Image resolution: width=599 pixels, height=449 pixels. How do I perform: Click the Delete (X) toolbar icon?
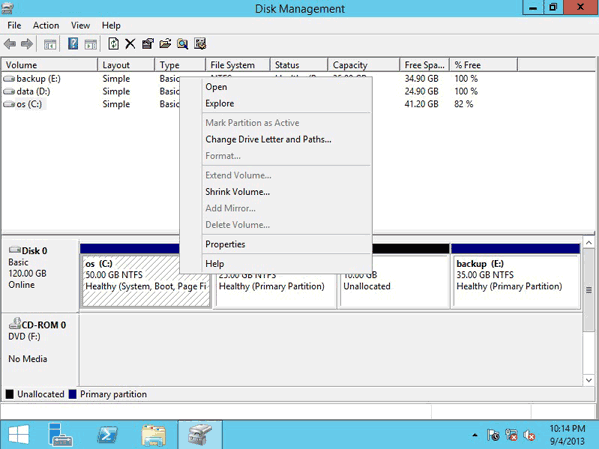pyautogui.click(x=130, y=44)
